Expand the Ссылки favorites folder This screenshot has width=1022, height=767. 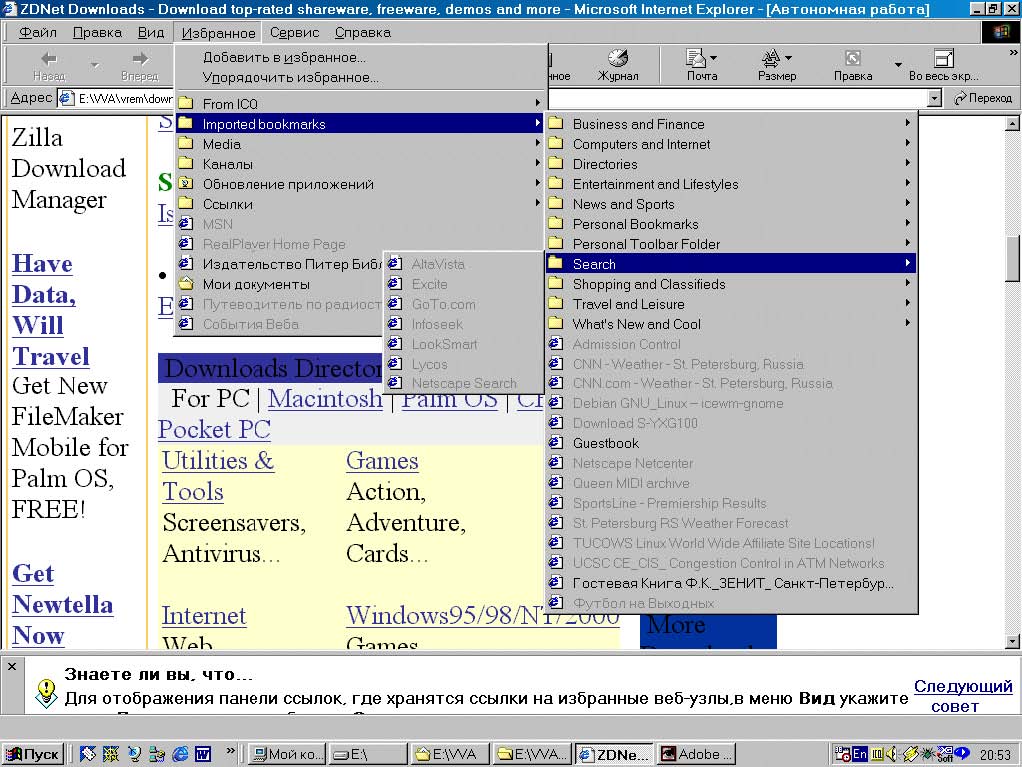[x=360, y=204]
